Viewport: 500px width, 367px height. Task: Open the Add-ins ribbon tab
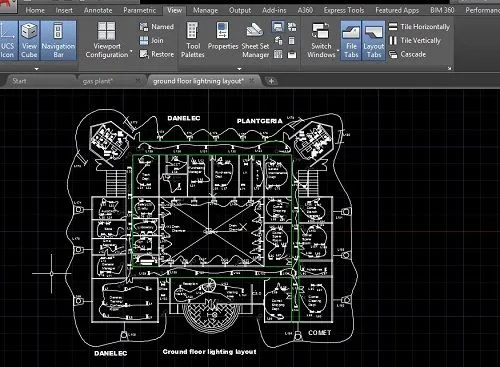pos(274,10)
